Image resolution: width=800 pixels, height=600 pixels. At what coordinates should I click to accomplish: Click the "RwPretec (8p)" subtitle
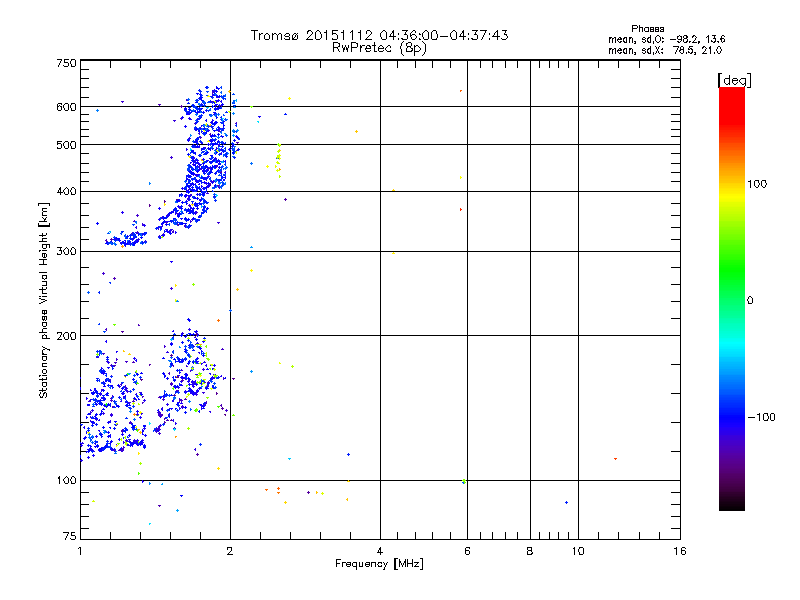(x=379, y=48)
